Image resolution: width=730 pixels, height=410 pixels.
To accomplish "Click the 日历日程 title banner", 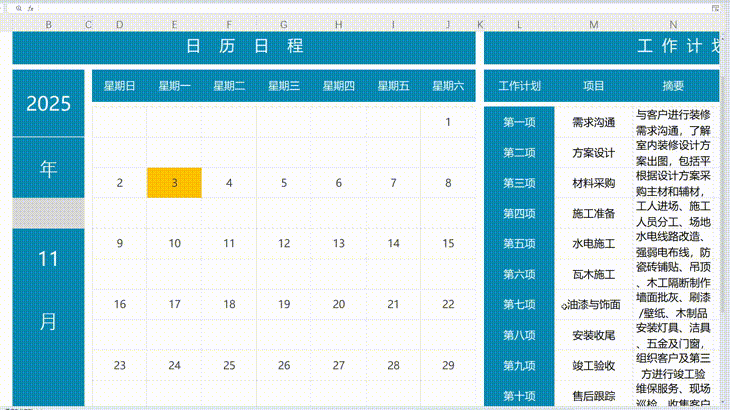I will click(244, 46).
